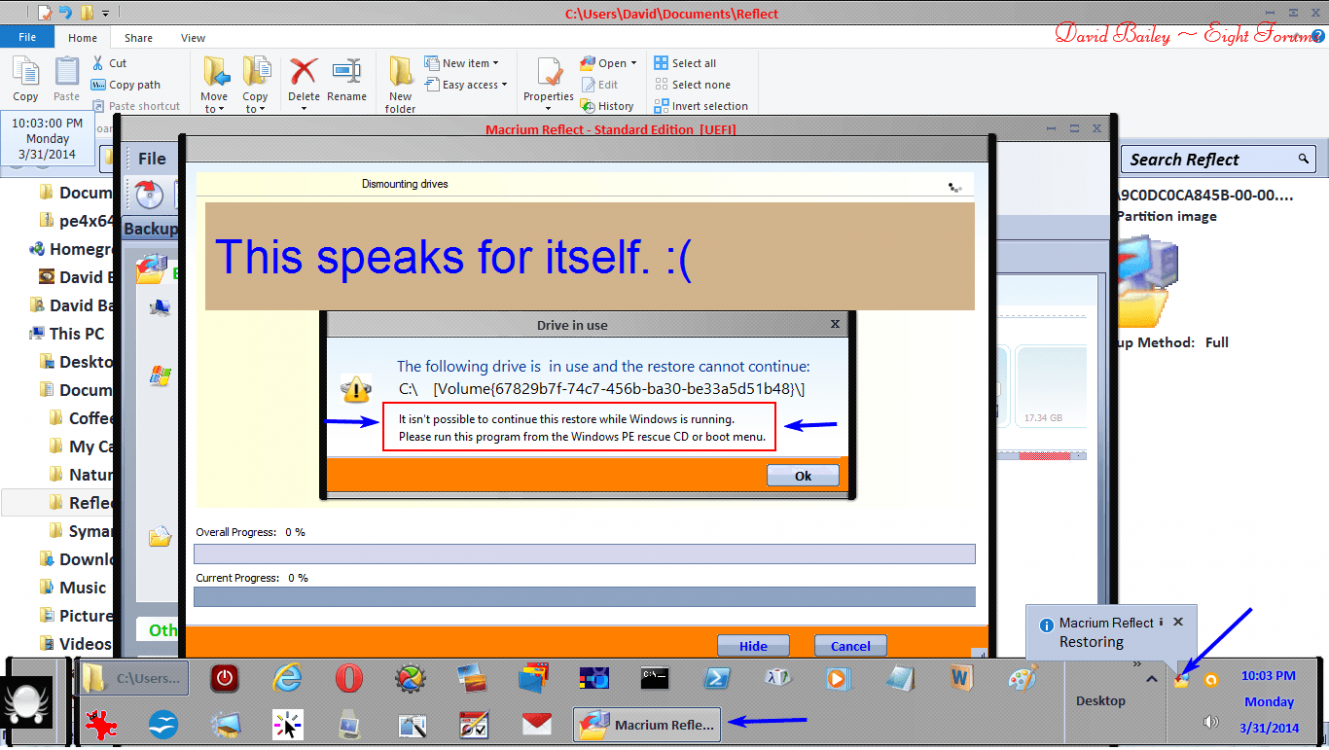Image resolution: width=1329 pixels, height=750 pixels.
Task: Select the Reflect folder in navigation pane
Action: 82,503
